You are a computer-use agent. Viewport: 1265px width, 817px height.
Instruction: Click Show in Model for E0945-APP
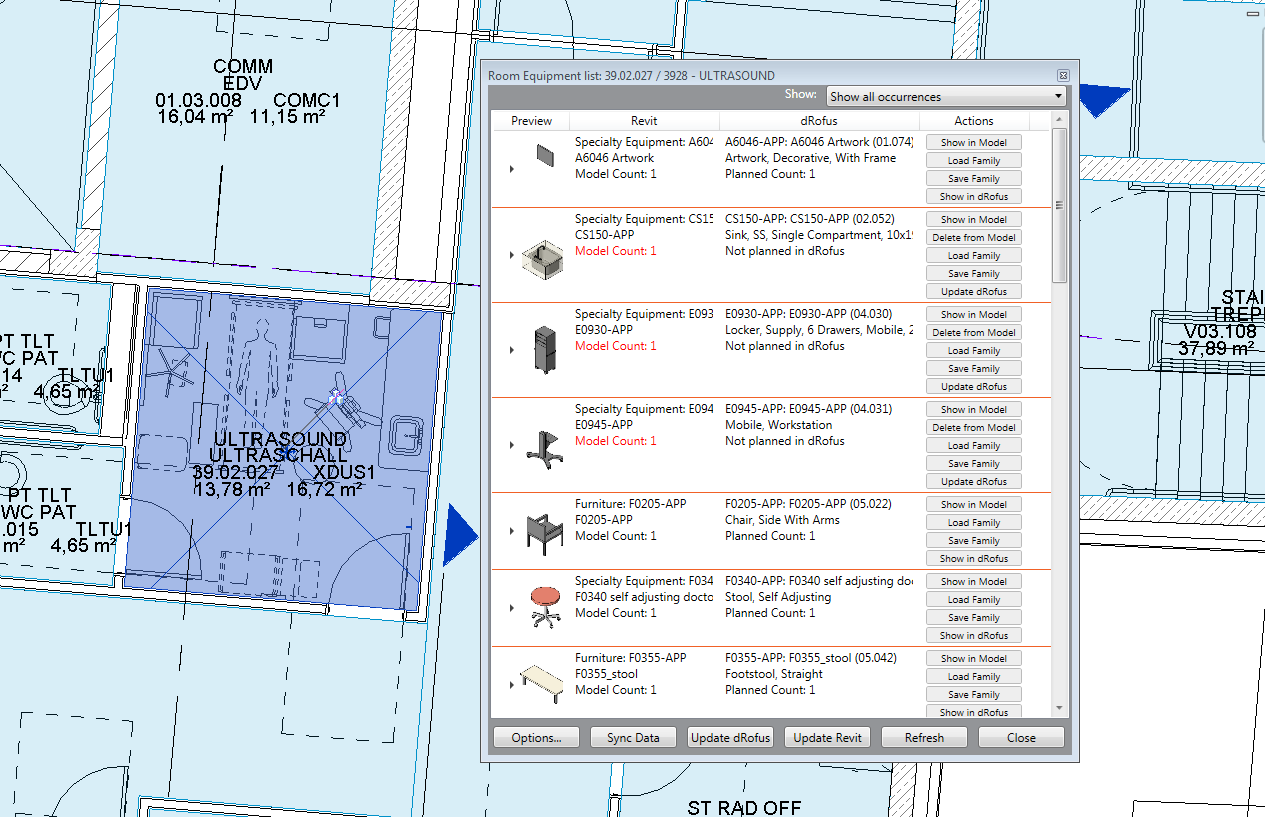click(973, 409)
